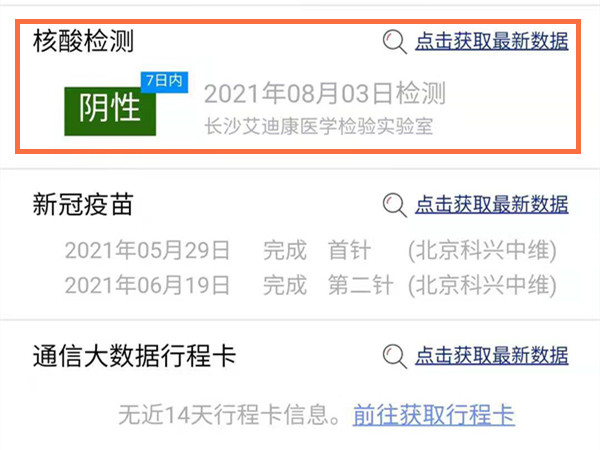Image resolution: width=600 pixels, height=450 pixels.
Task: Tap the first dose (北京科兴中维) manufacturer text
Action: click(x=482, y=251)
